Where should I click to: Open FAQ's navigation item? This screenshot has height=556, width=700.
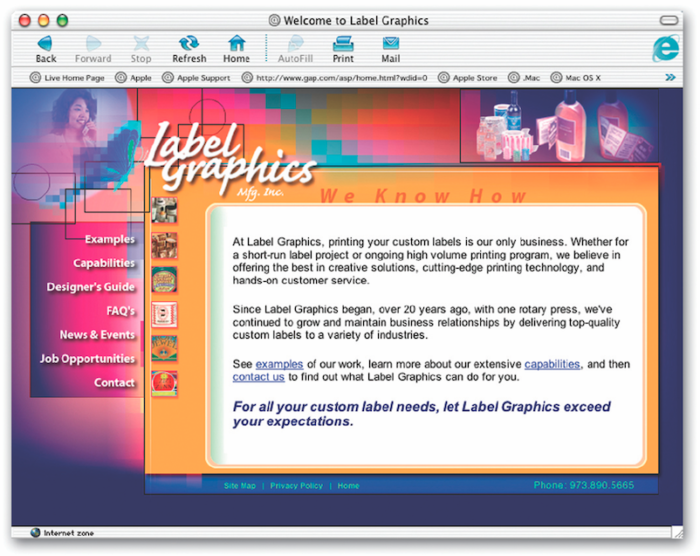point(121,311)
